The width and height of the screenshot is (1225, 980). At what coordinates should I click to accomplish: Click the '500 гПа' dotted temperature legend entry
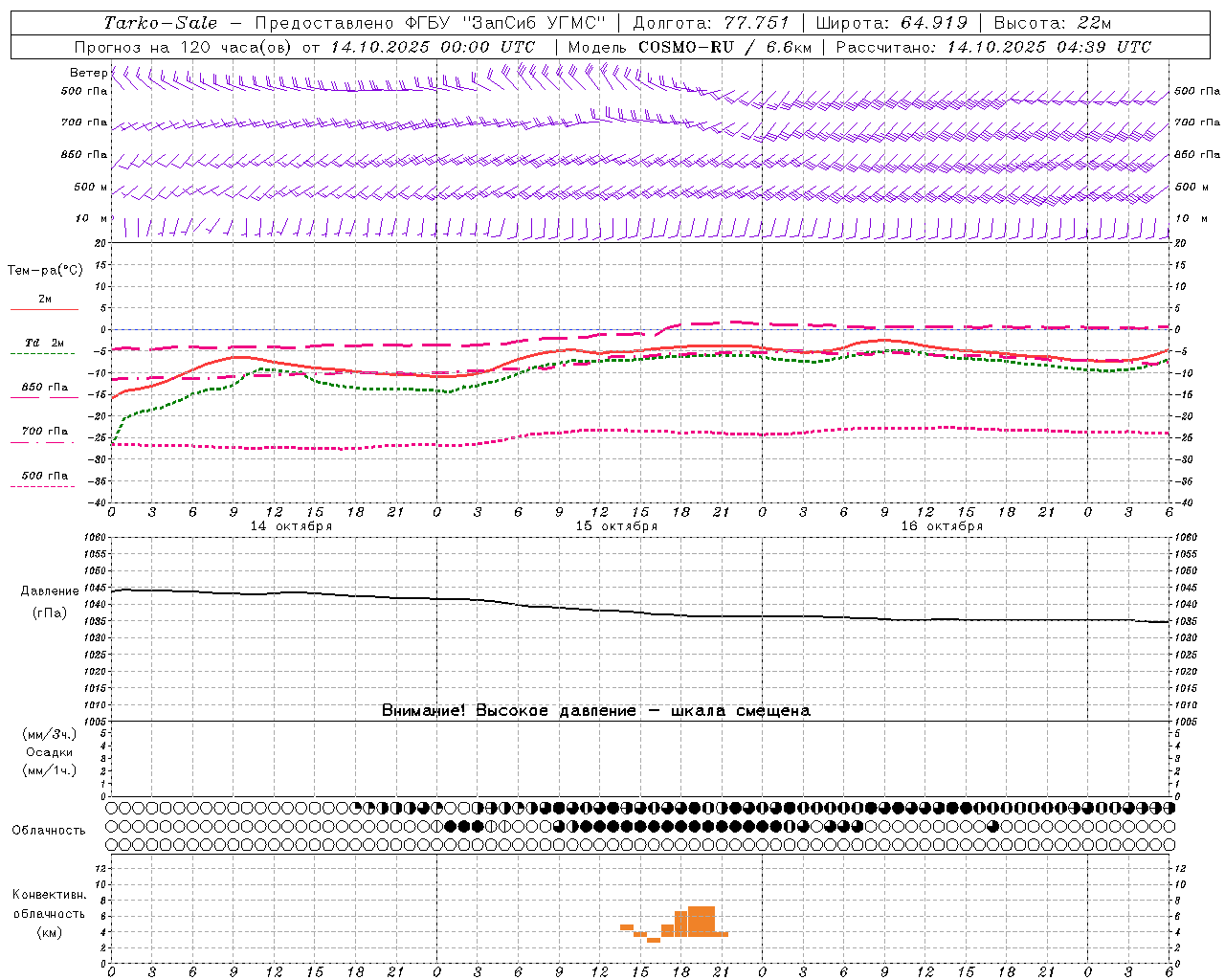[45, 476]
